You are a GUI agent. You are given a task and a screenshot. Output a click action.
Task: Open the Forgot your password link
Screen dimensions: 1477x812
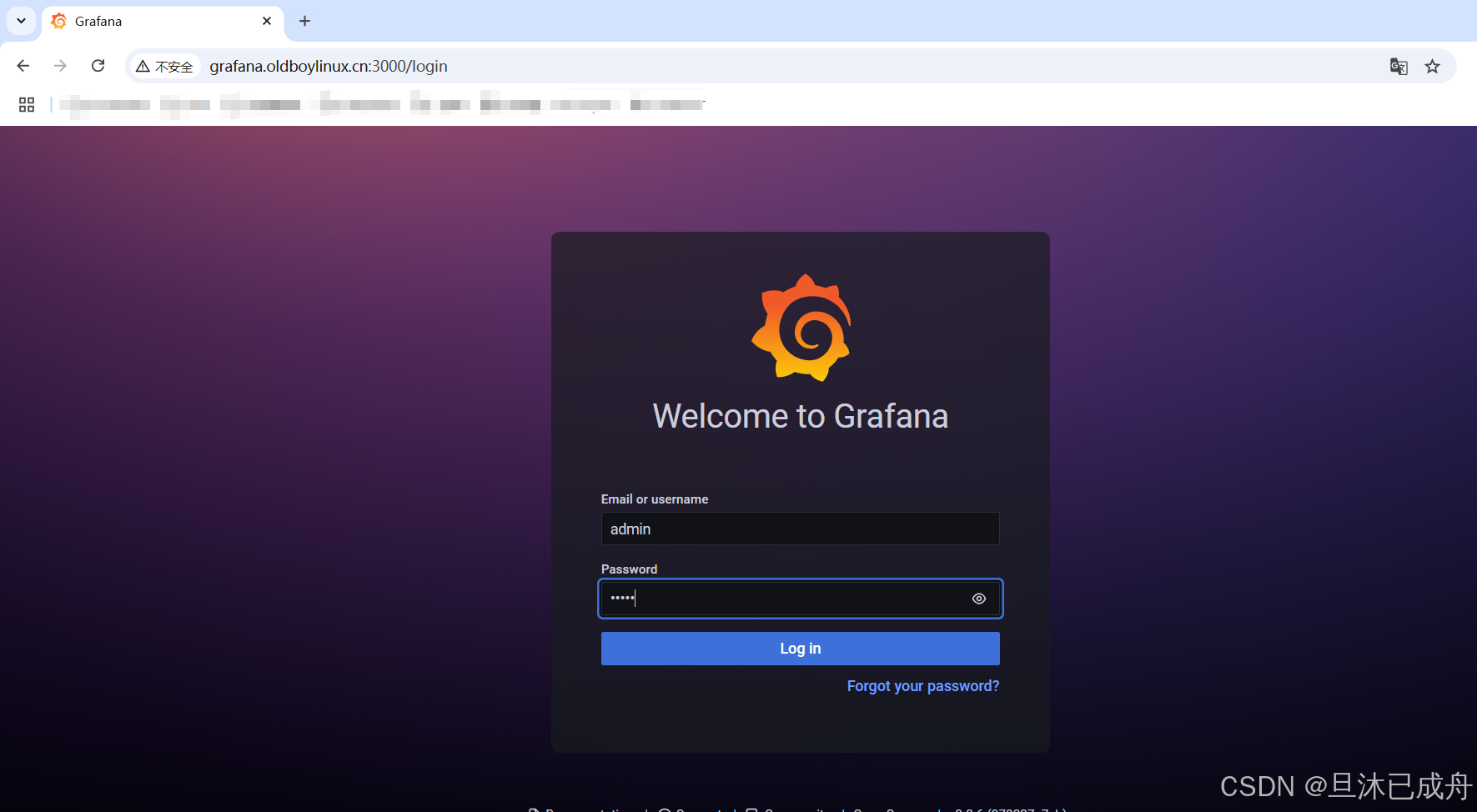pos(922,686)
